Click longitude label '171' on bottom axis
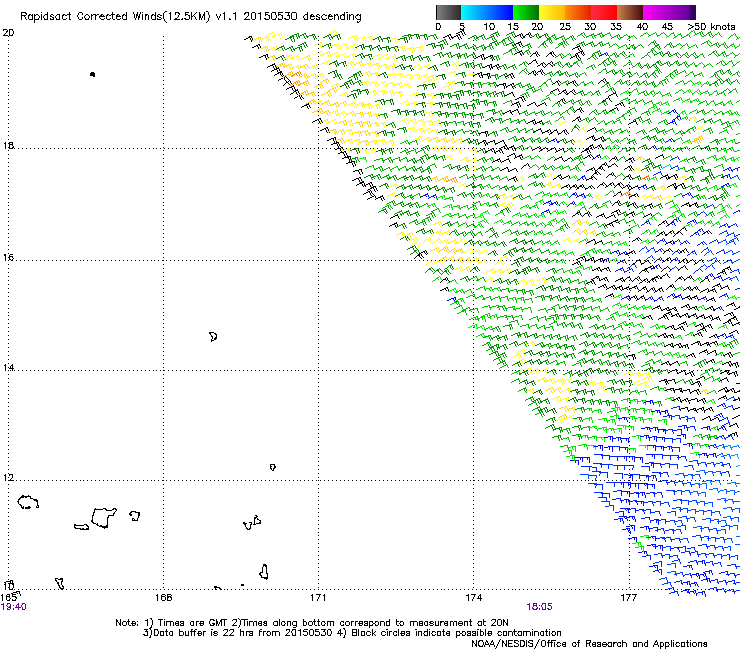 pos(318,598)
